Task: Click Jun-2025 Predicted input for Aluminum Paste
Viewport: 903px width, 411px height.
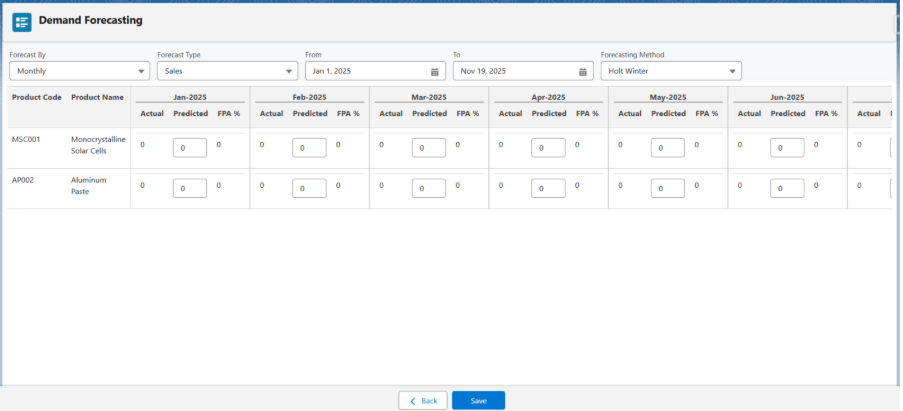Action: coord(787,188)
